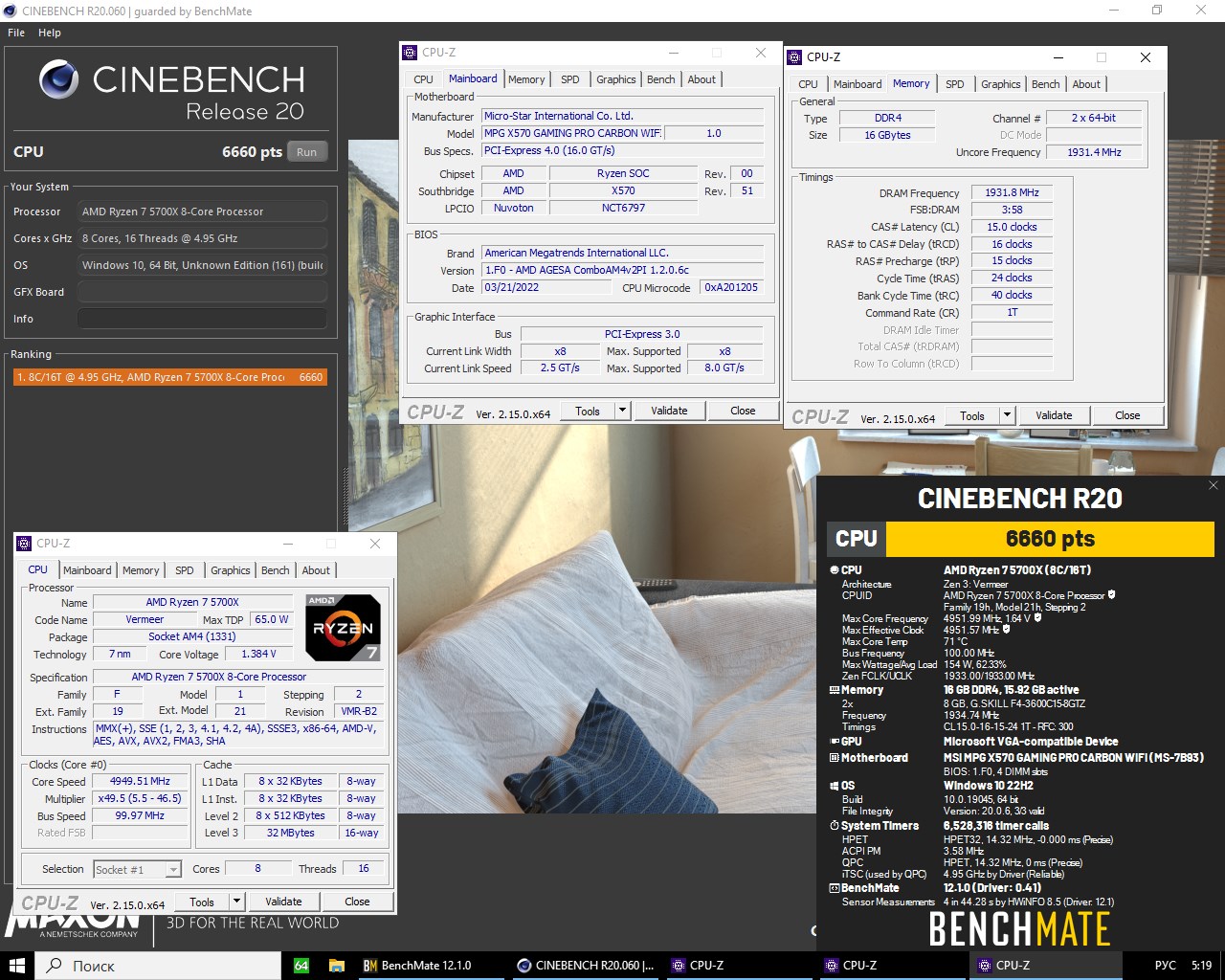Open the Cinebench File menu
Screen dimensions: 1225x980
(16, 33)
